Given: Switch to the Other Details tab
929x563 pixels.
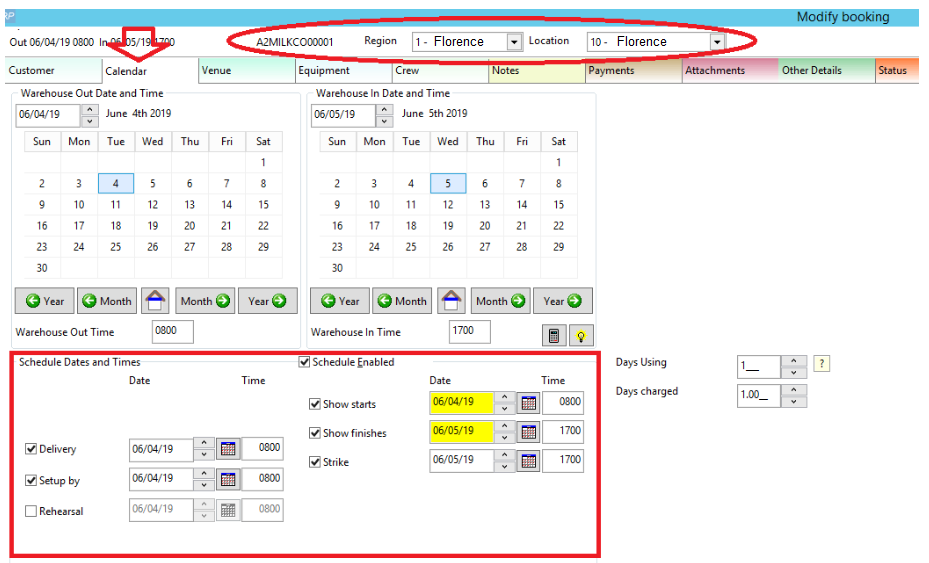Looking at the screenshot, I should [x=827, y=71].
